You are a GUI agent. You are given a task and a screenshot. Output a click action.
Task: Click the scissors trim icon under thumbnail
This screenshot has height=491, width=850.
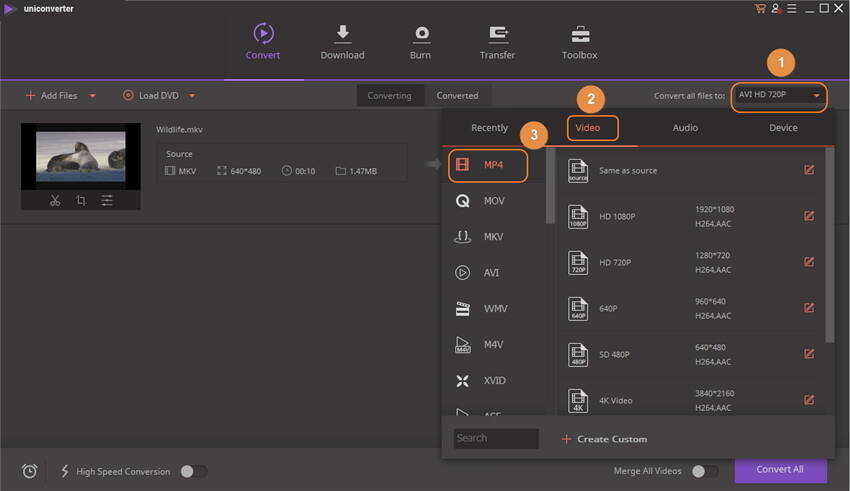point(55,201)
